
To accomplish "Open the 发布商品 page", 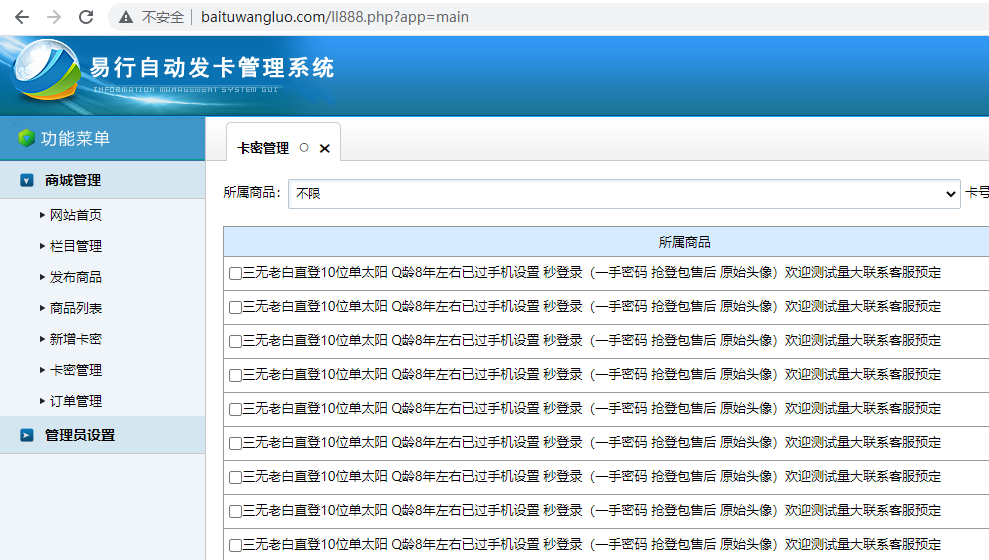I will pos(76,277).
